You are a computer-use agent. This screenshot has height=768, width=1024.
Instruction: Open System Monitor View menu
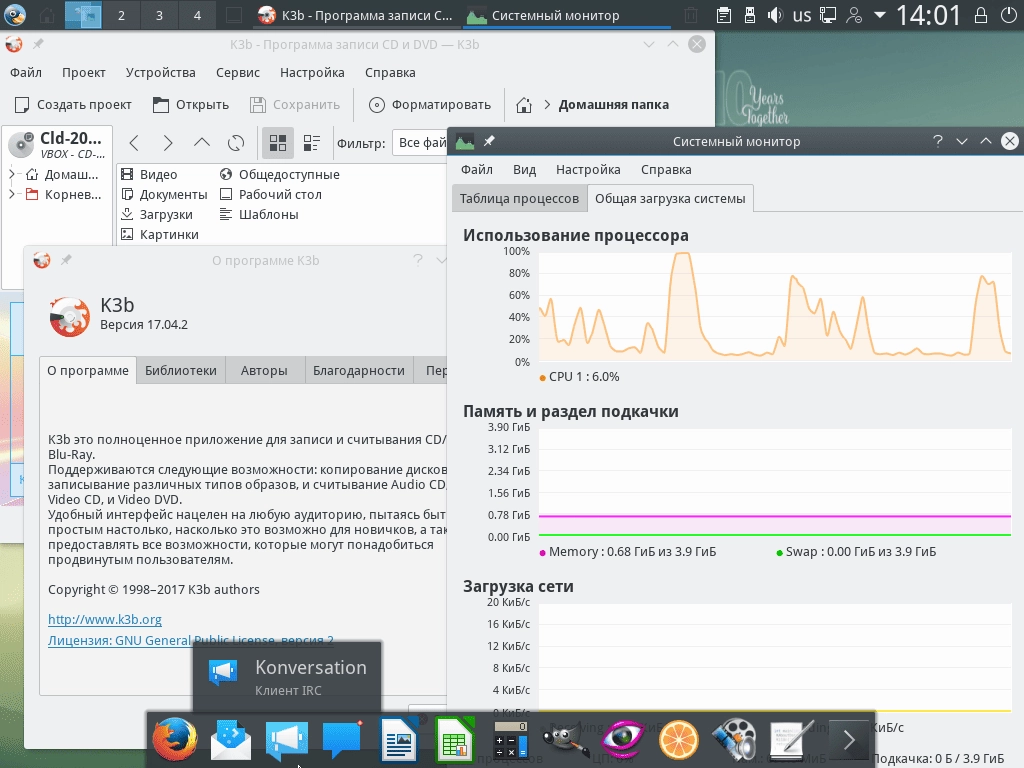click(x=524, y=170)
